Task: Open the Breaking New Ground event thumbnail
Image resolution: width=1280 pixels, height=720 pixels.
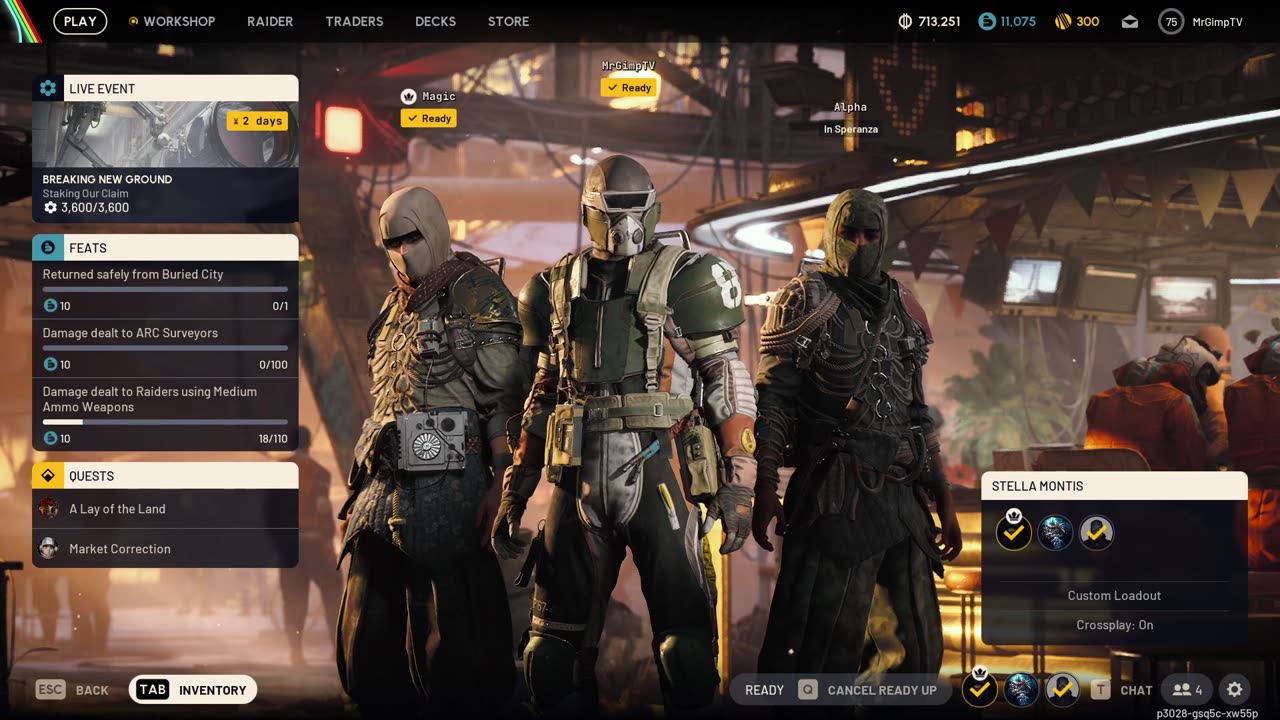Action: [165, 134]
